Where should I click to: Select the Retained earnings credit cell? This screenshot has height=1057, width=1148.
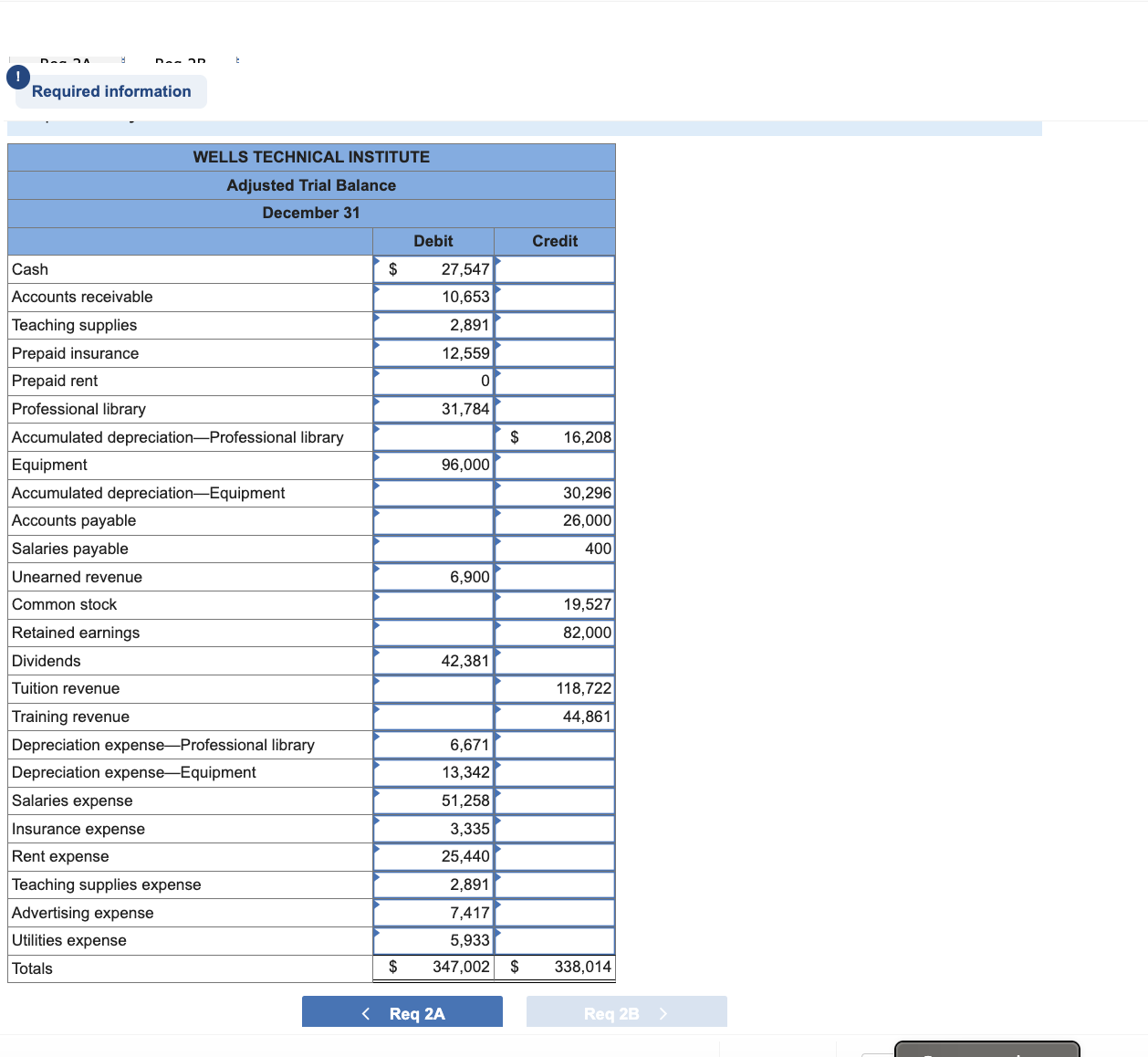pos(557,632)
